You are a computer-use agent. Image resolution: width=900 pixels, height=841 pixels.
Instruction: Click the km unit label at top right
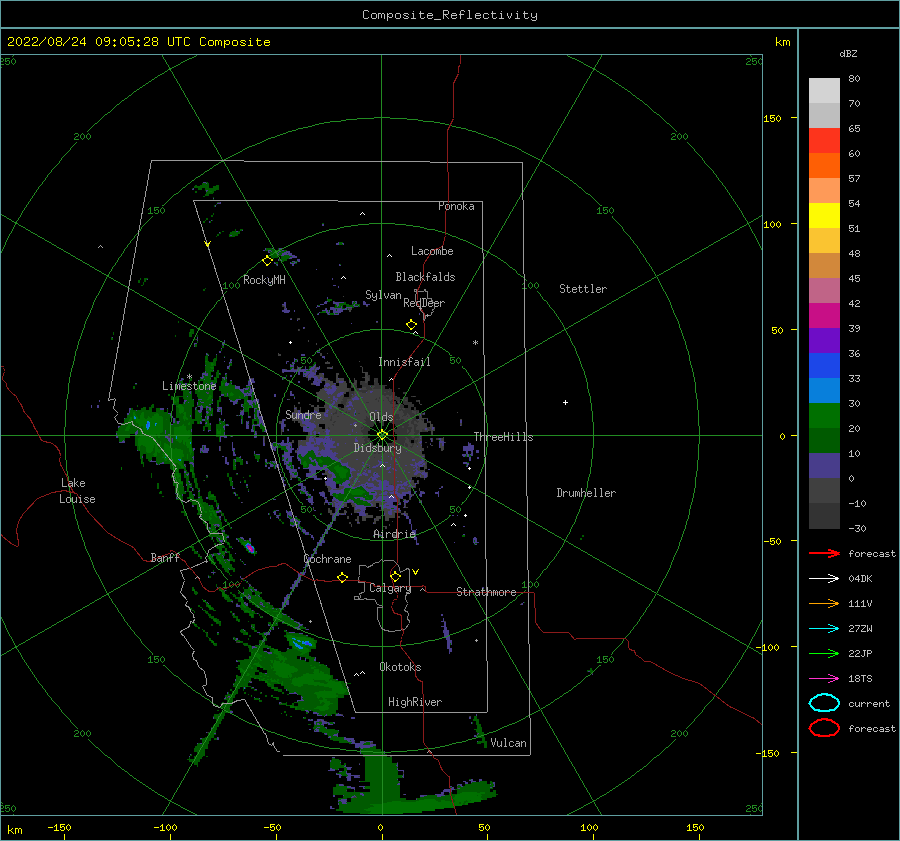[x=782, y=42]
